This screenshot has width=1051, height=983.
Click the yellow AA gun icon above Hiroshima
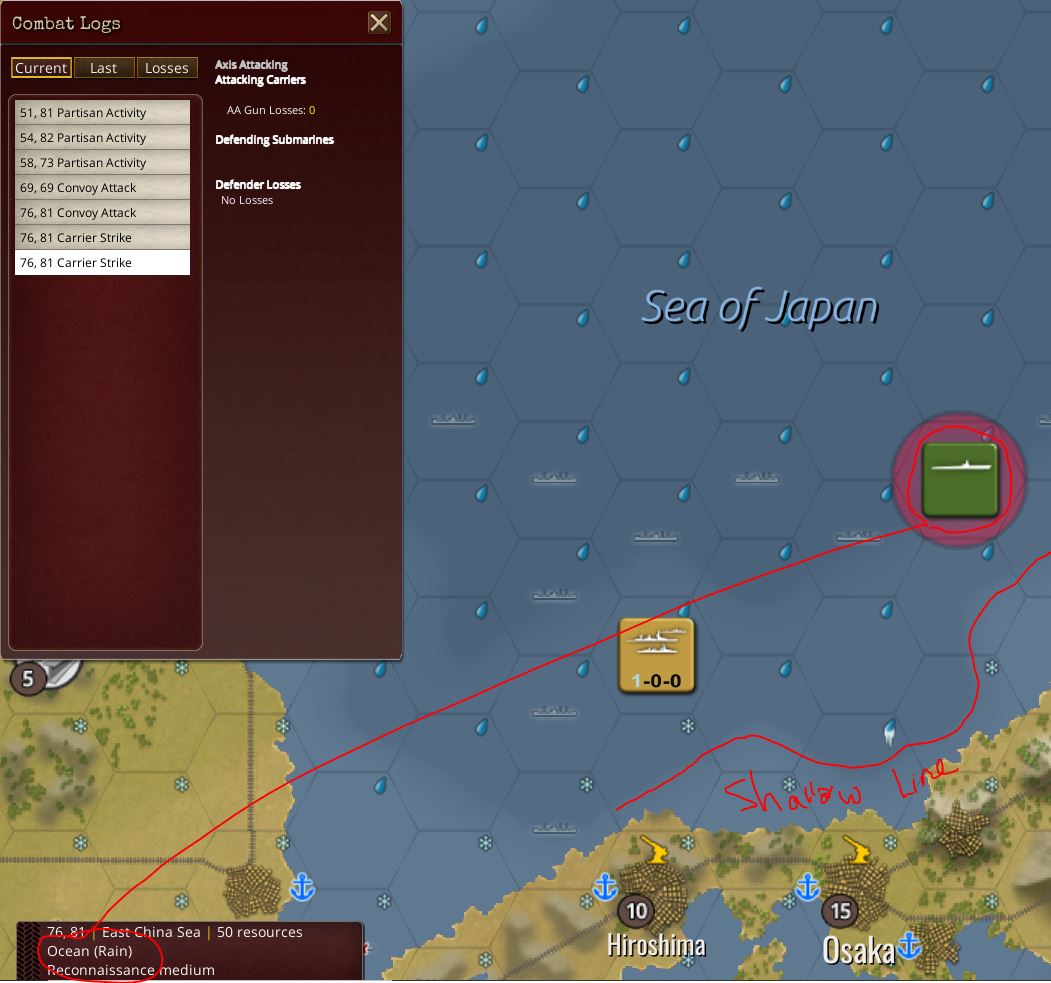point(655,848)
